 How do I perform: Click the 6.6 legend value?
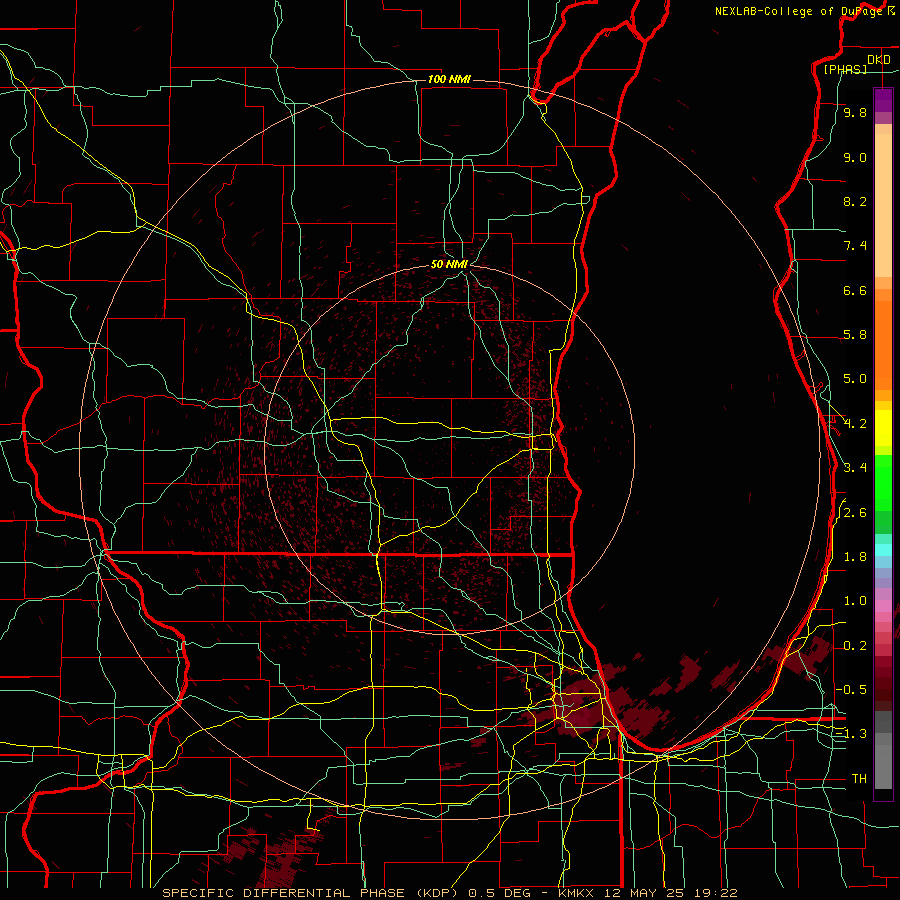click(855, 290)
